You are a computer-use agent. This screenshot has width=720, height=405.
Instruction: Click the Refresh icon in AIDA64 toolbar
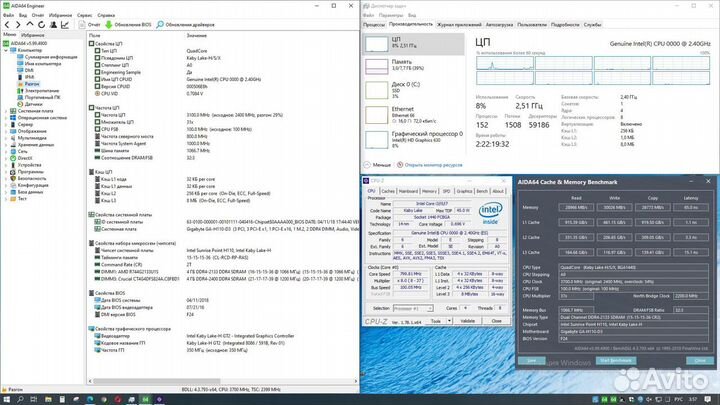pos(43,26)
